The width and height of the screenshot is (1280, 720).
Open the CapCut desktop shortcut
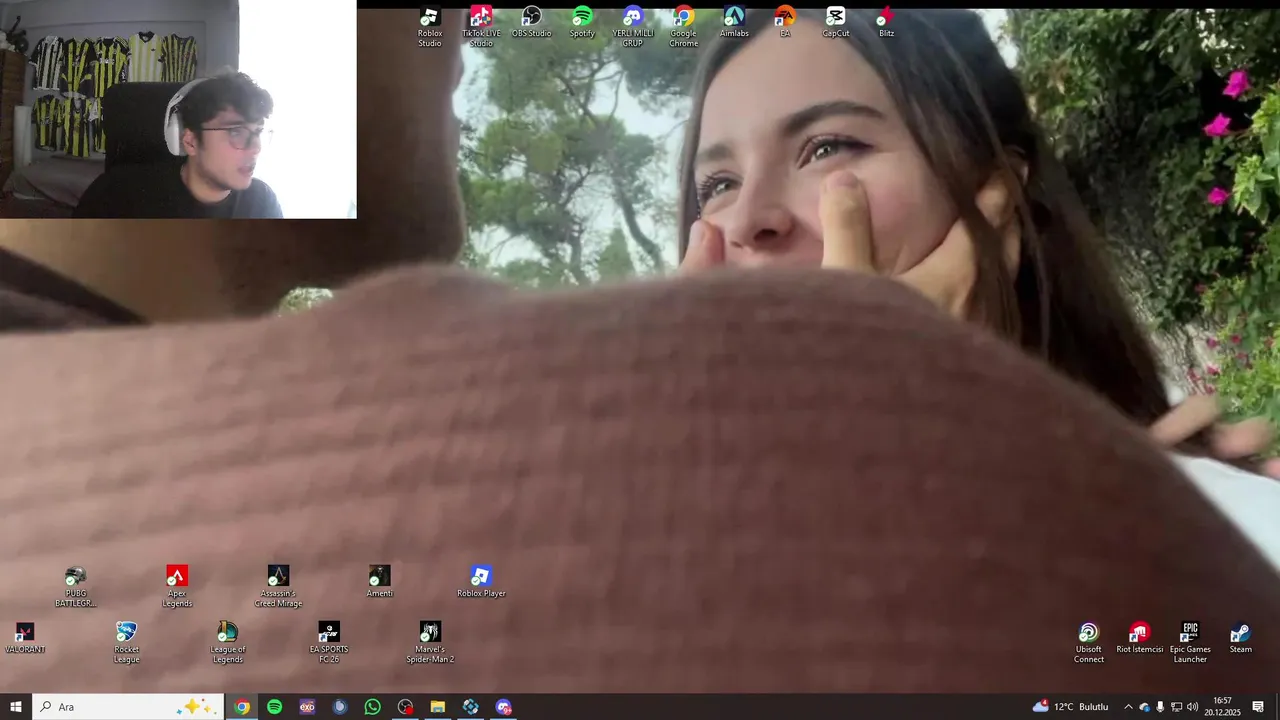836,22
